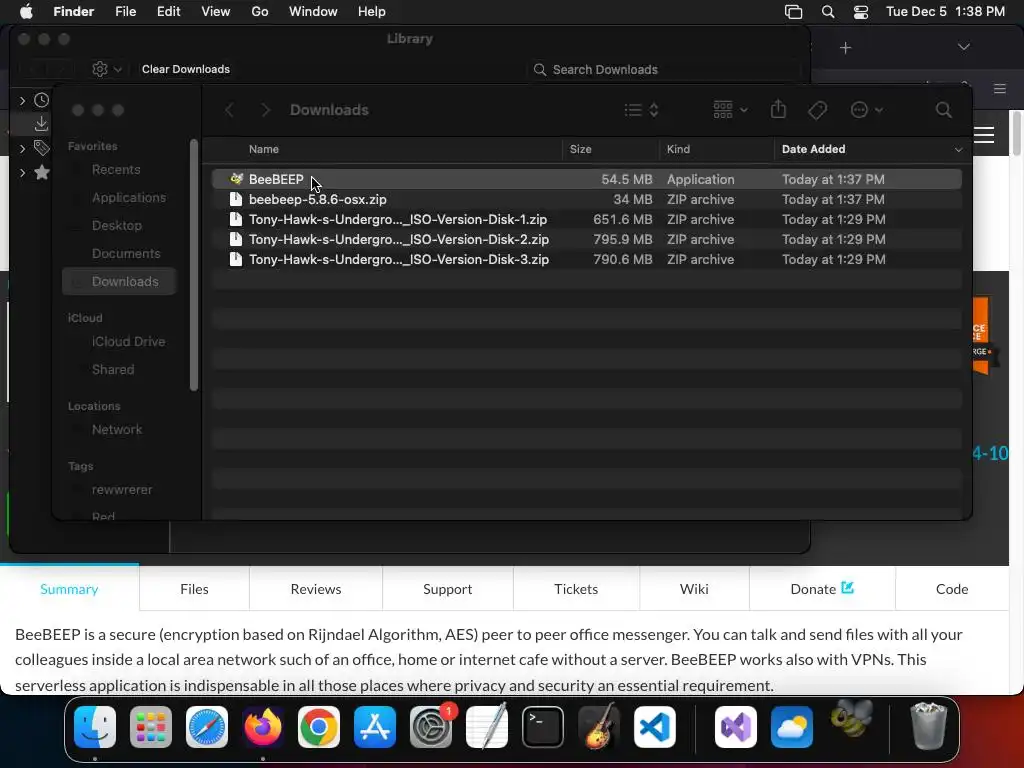Select the Tony Hawk Disk-1.zip file
Image resolution: width=1024 pixels, height=768 pixels.
586,219
